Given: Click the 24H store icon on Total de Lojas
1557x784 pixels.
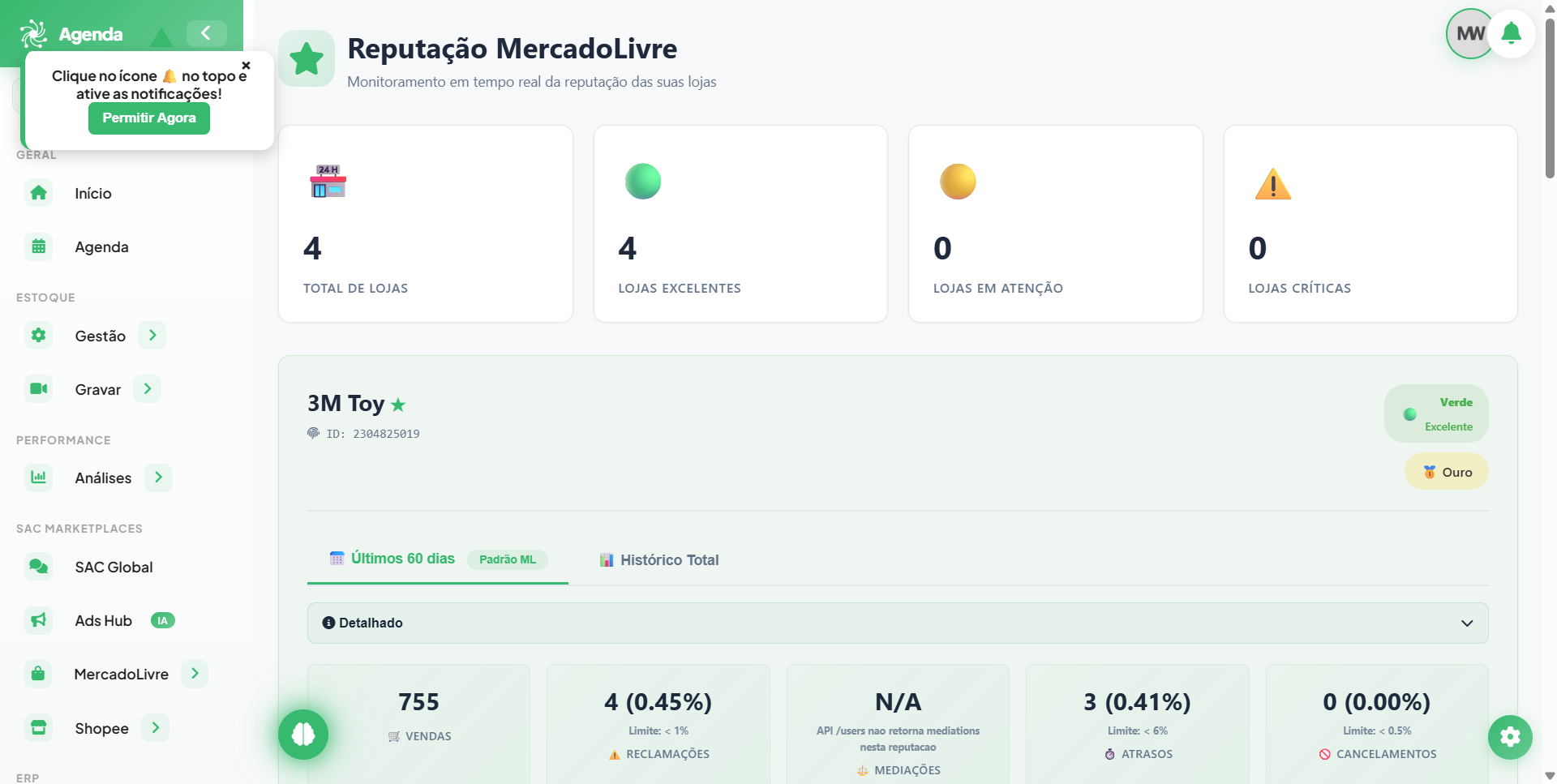Looking at the screenshot, I should point(328,182).
